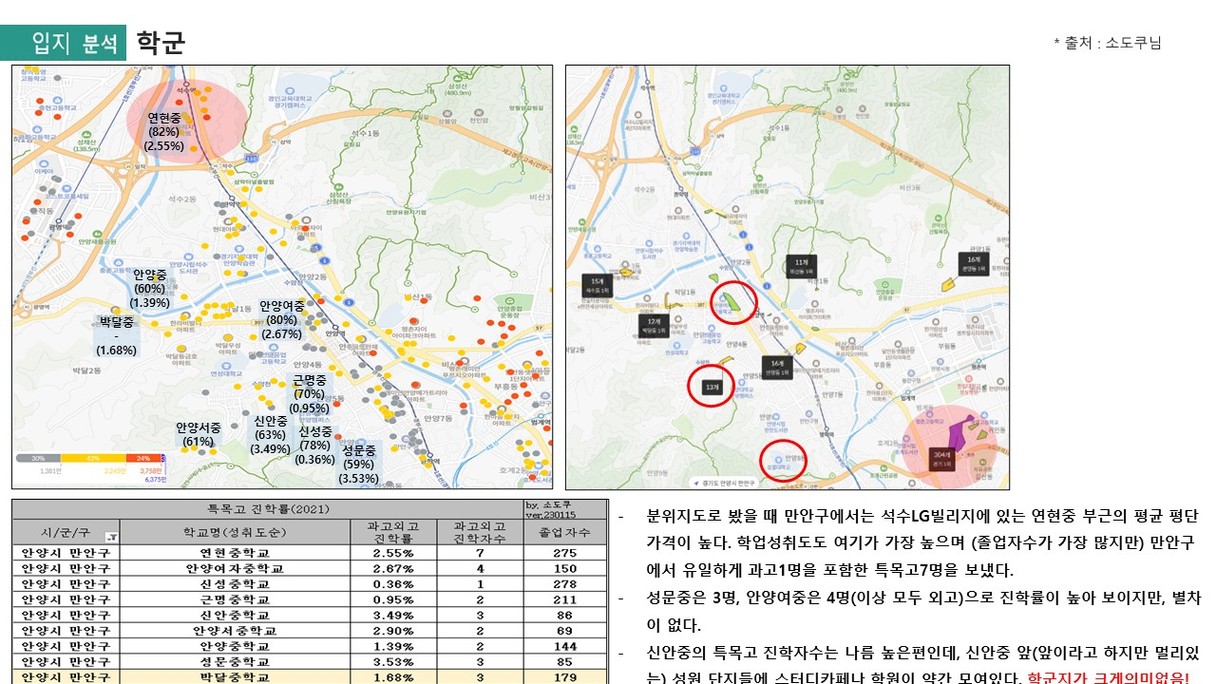Viewport: 1216px width, 684px height.
Task: Select the 연현중학교 table cell
Action: [x=234, y=553]
